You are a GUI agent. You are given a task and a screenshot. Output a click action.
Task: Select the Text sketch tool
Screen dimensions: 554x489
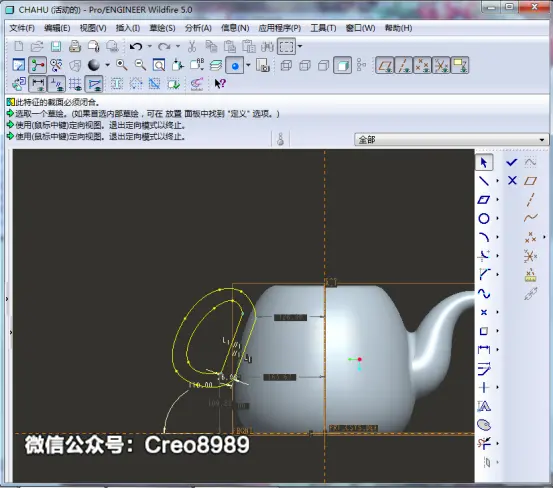484,406
